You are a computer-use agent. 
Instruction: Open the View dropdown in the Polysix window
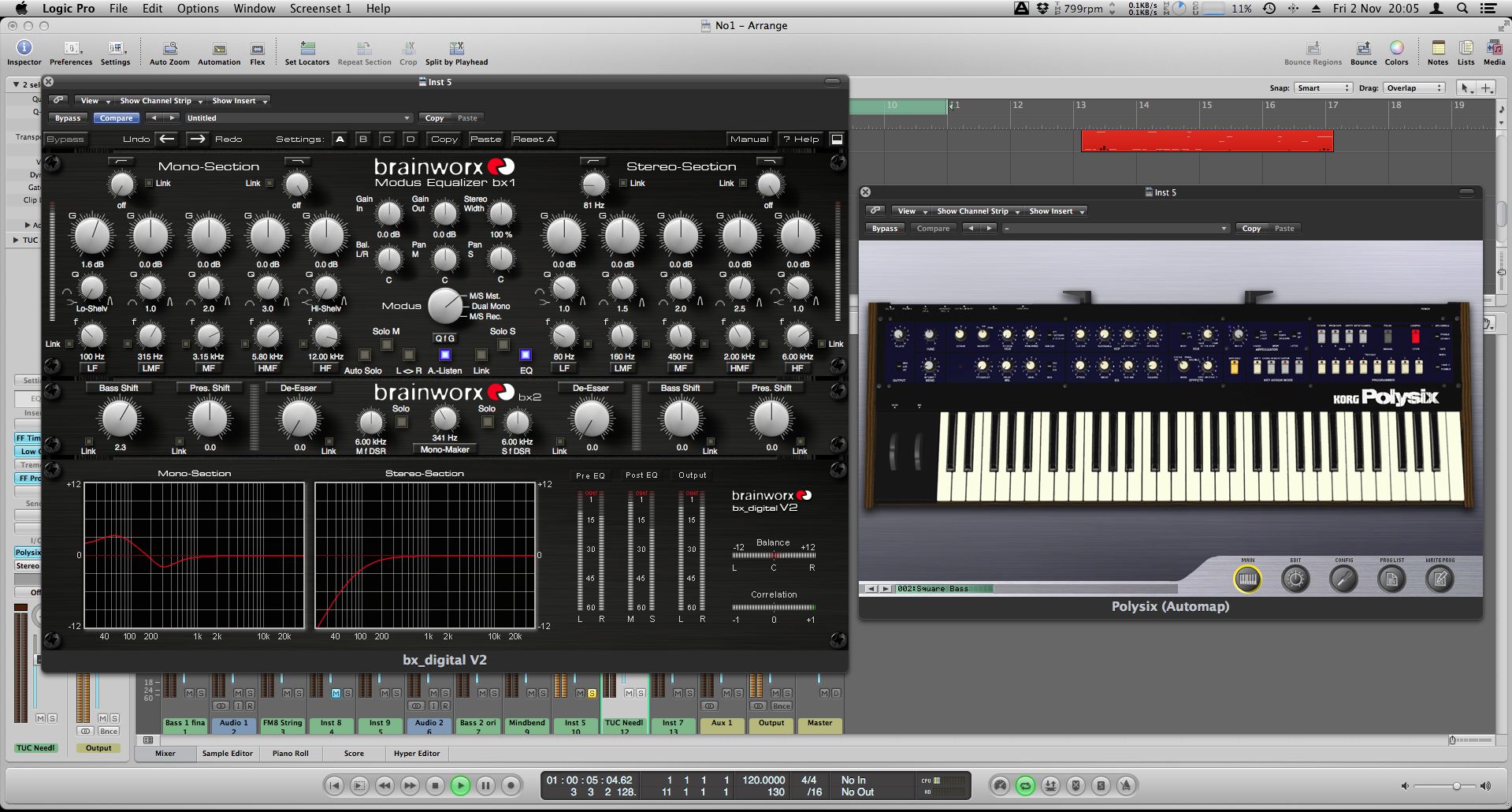pos(911,211)
